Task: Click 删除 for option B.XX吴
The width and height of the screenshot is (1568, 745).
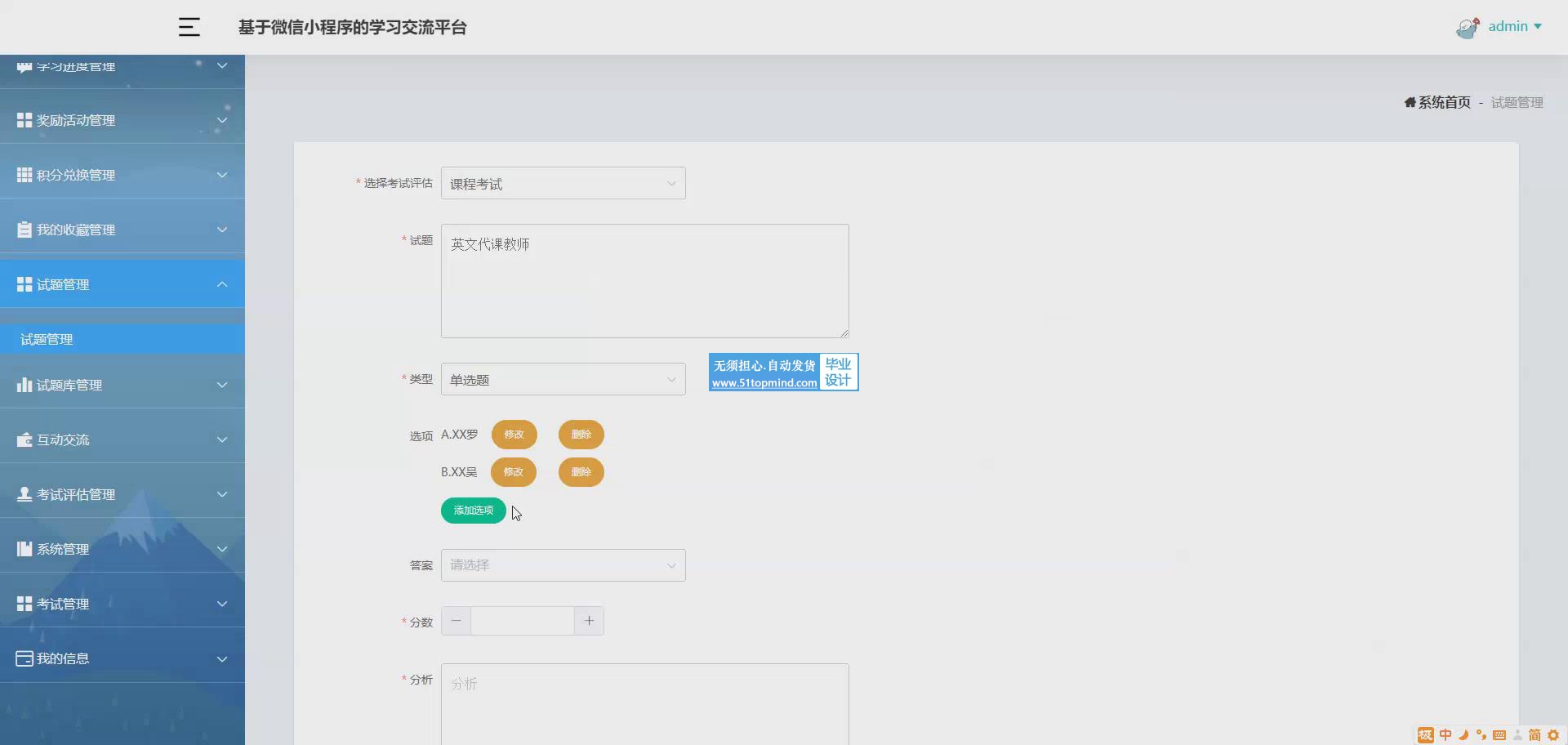Action: [581, 472]
